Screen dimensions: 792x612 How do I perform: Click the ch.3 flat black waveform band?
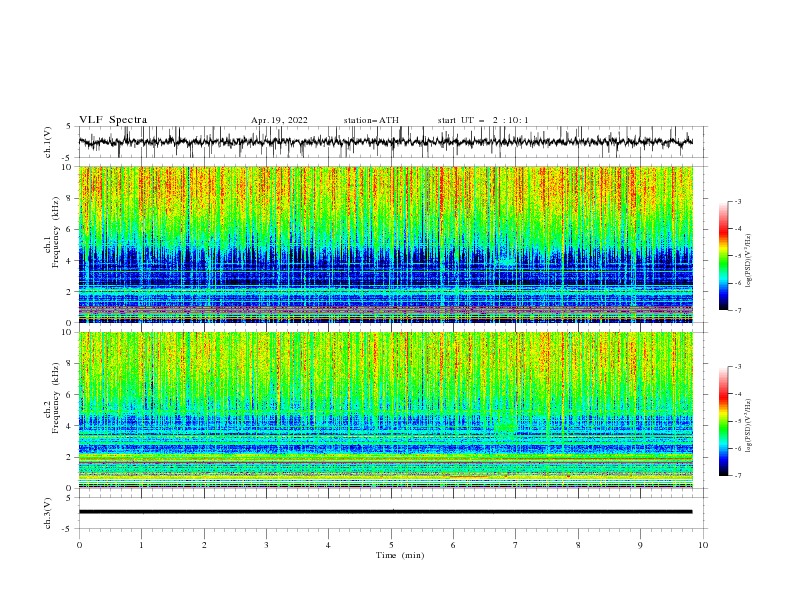(385, 512)
